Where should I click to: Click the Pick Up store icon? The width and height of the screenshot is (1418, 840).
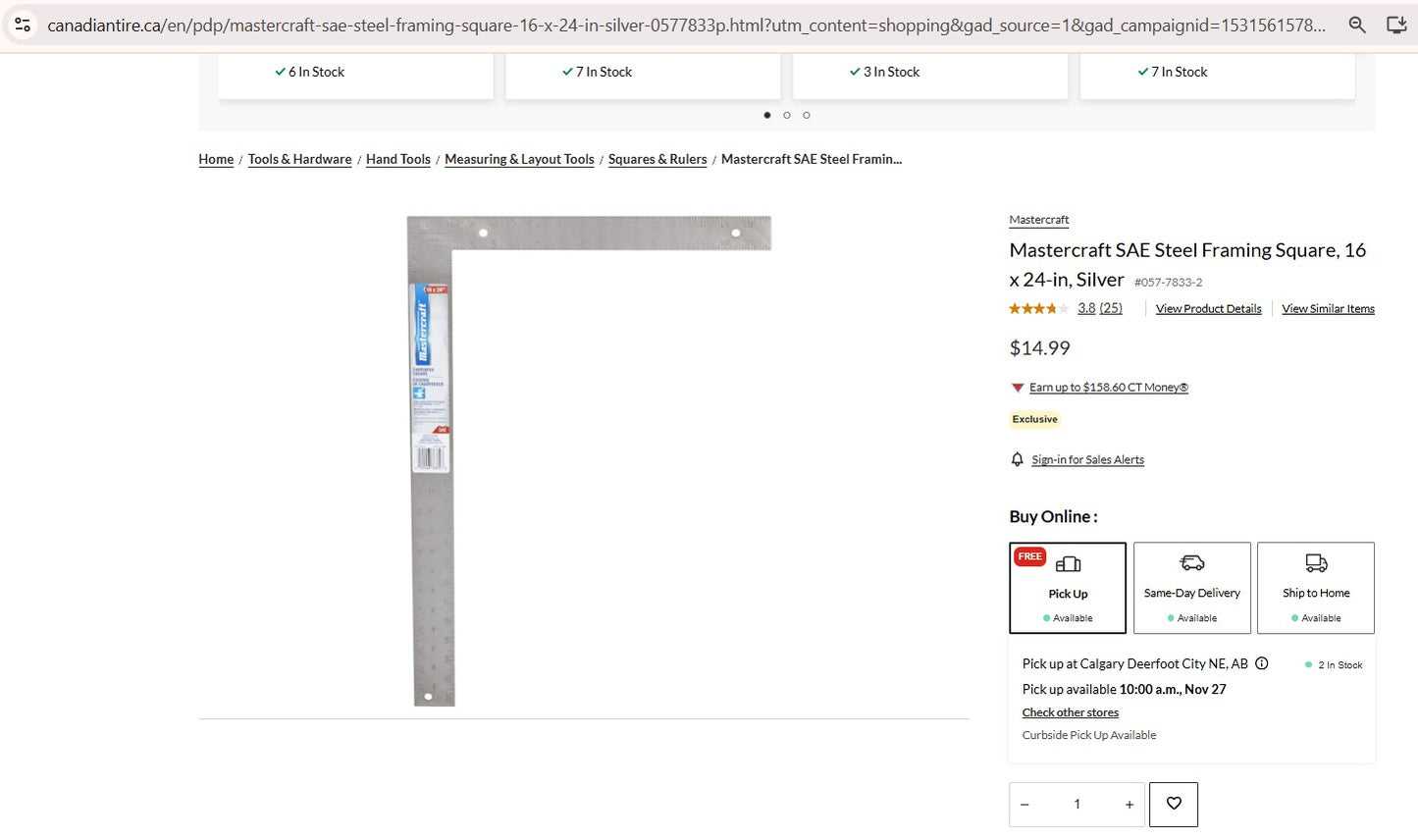click(1068, 564)
